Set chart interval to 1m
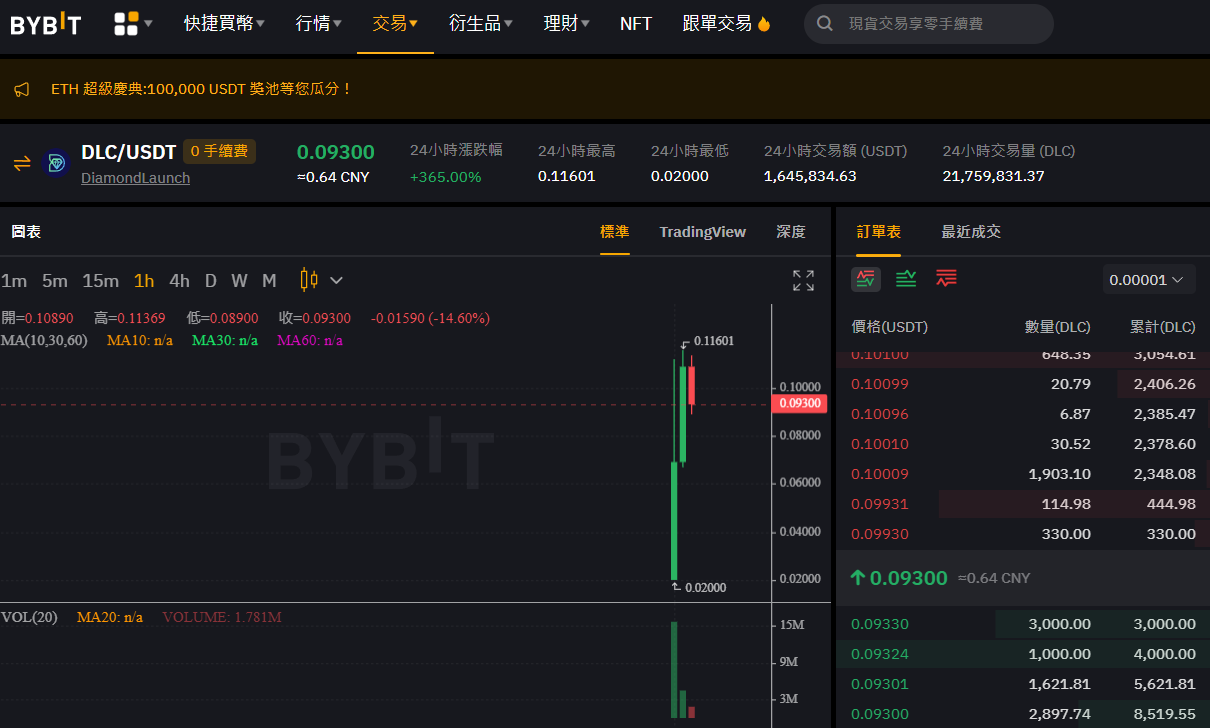 coord(14,281)
